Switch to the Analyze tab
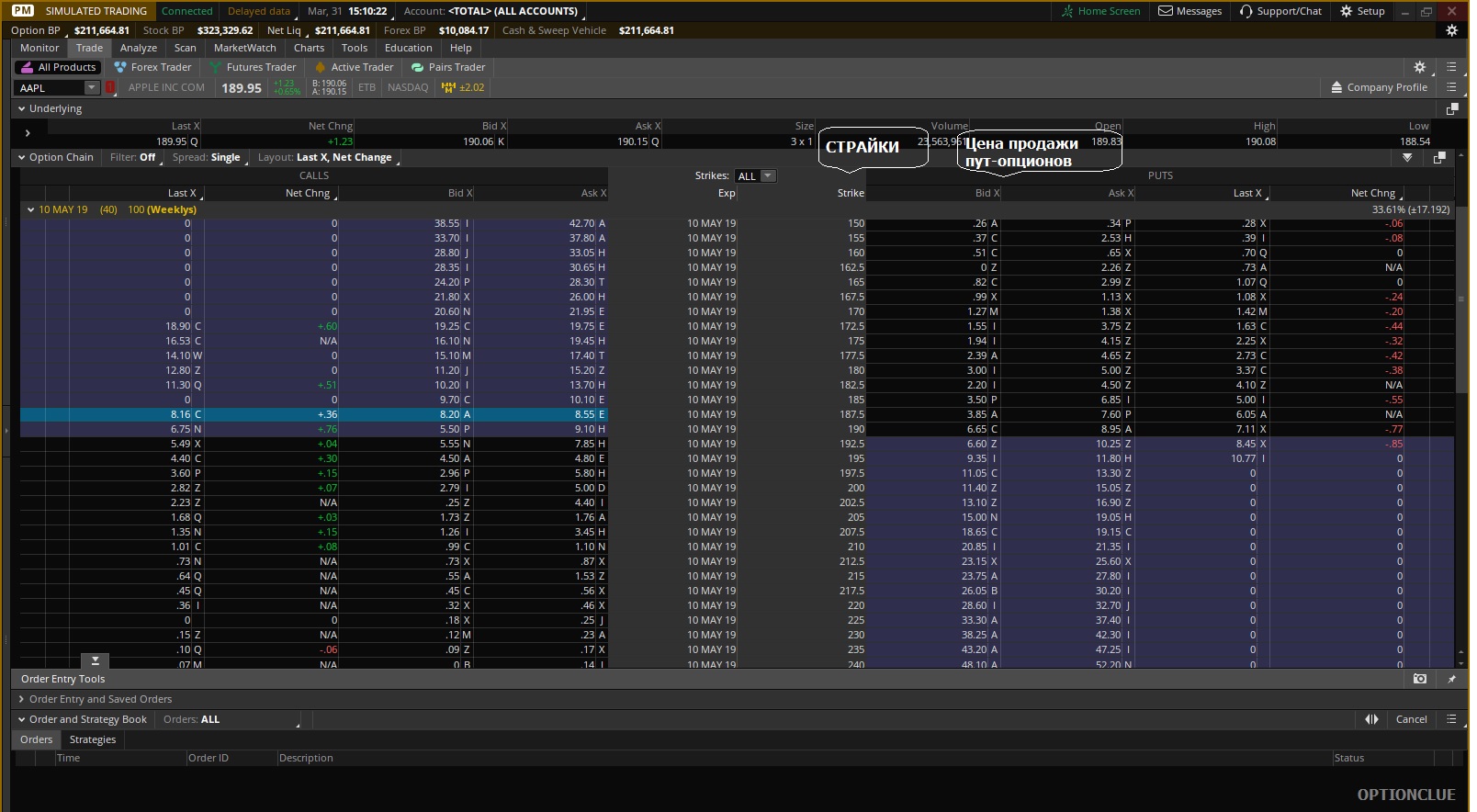1477x812 pixels. pyautogui.click(x=139, y=48)
